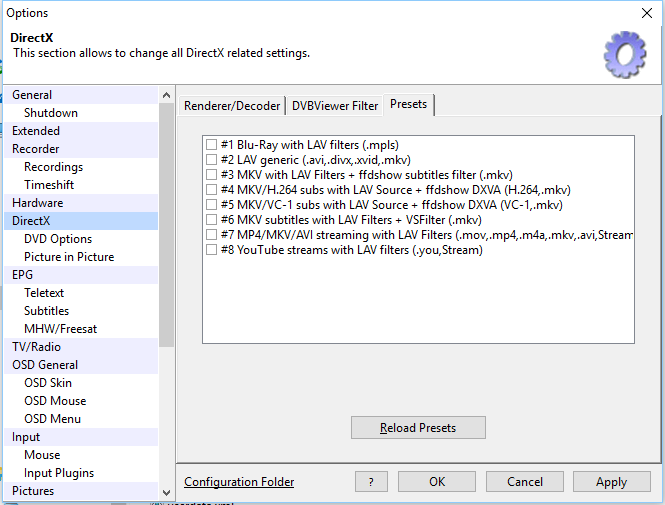The image size is (665, 505).
Task: Open the OSD Skin settings section
Action: [48, 383]
